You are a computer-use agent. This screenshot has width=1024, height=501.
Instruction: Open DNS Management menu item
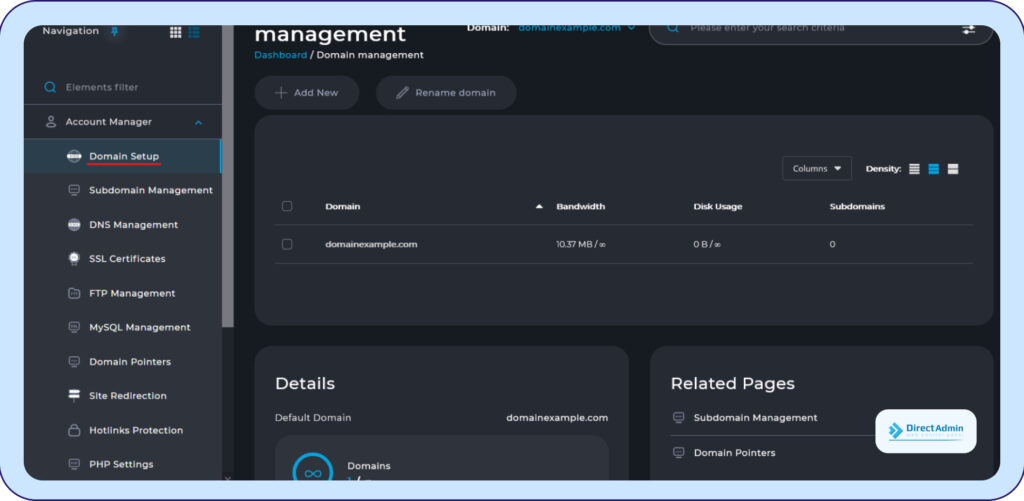pos(133,225)
